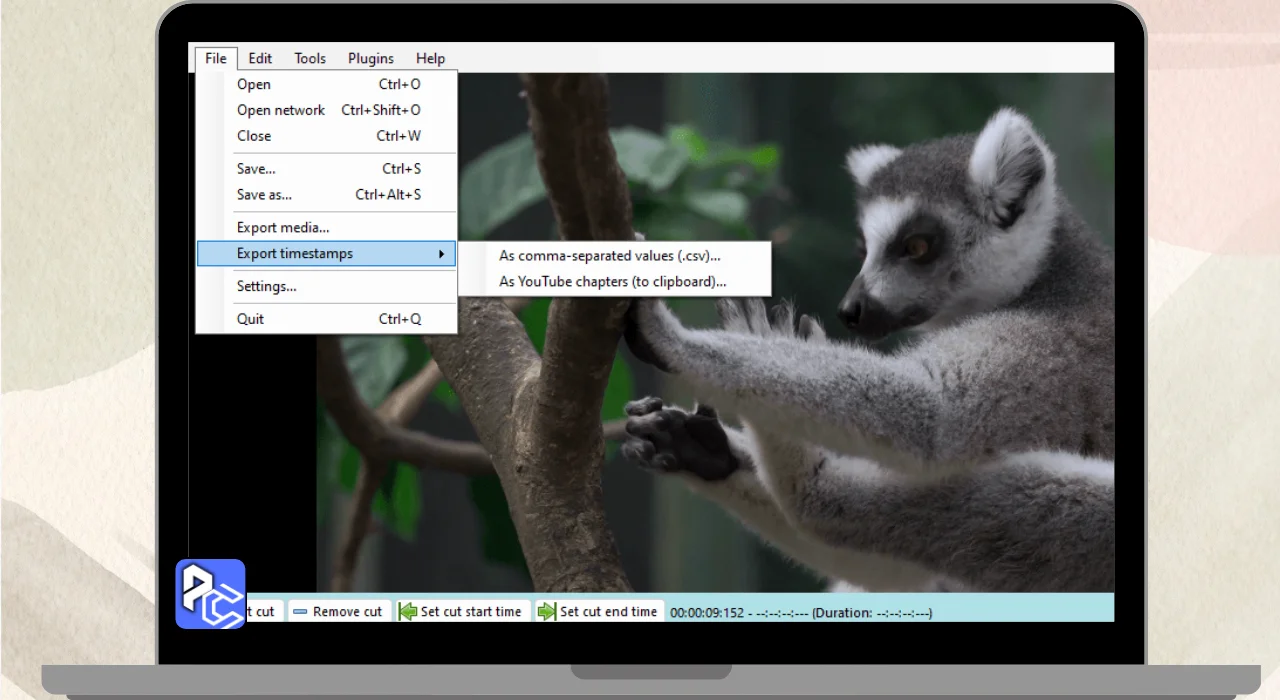Open the Edit menu
Viewport: 1280px width, 700px height.
260,58
